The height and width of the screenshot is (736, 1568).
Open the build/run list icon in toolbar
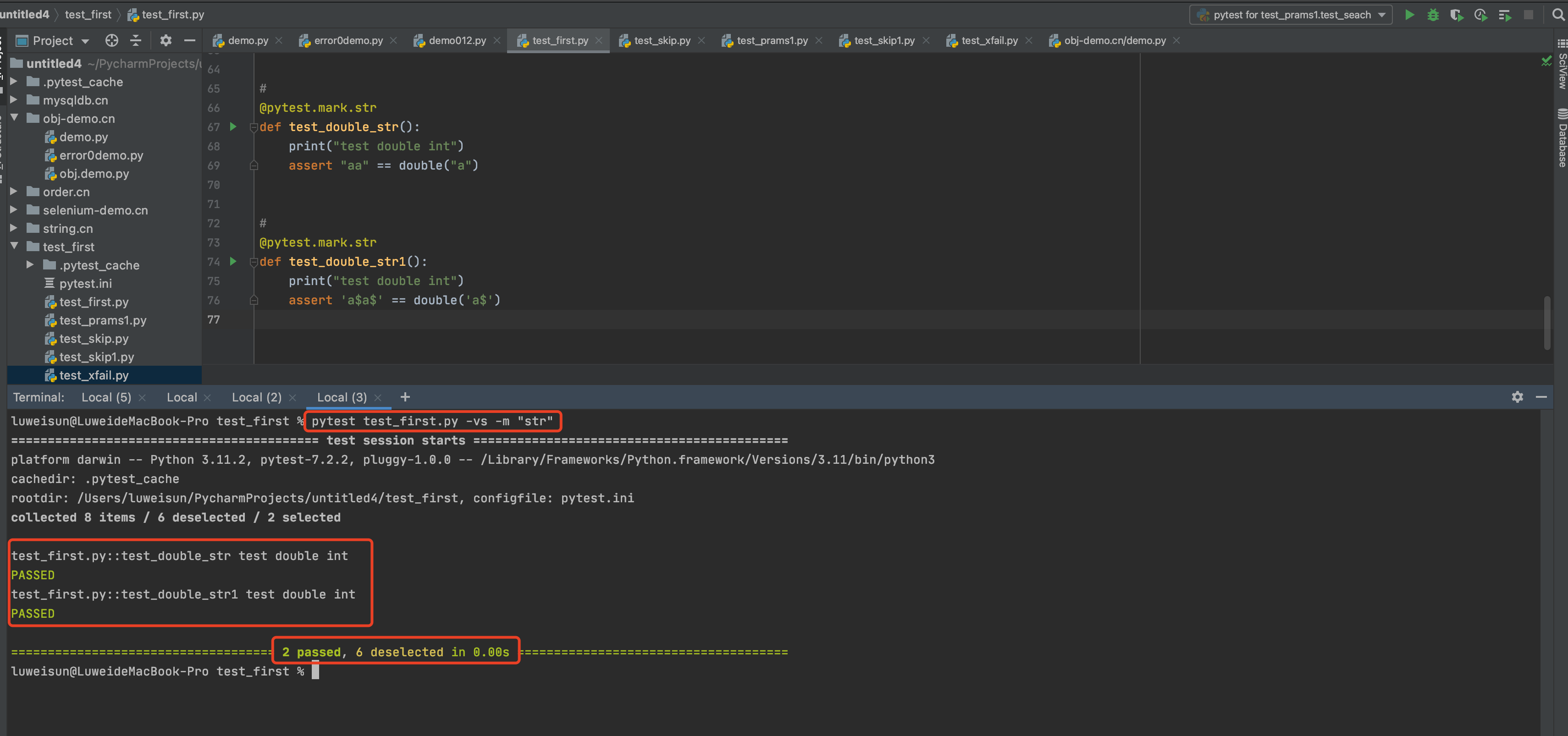point(1504,15)
